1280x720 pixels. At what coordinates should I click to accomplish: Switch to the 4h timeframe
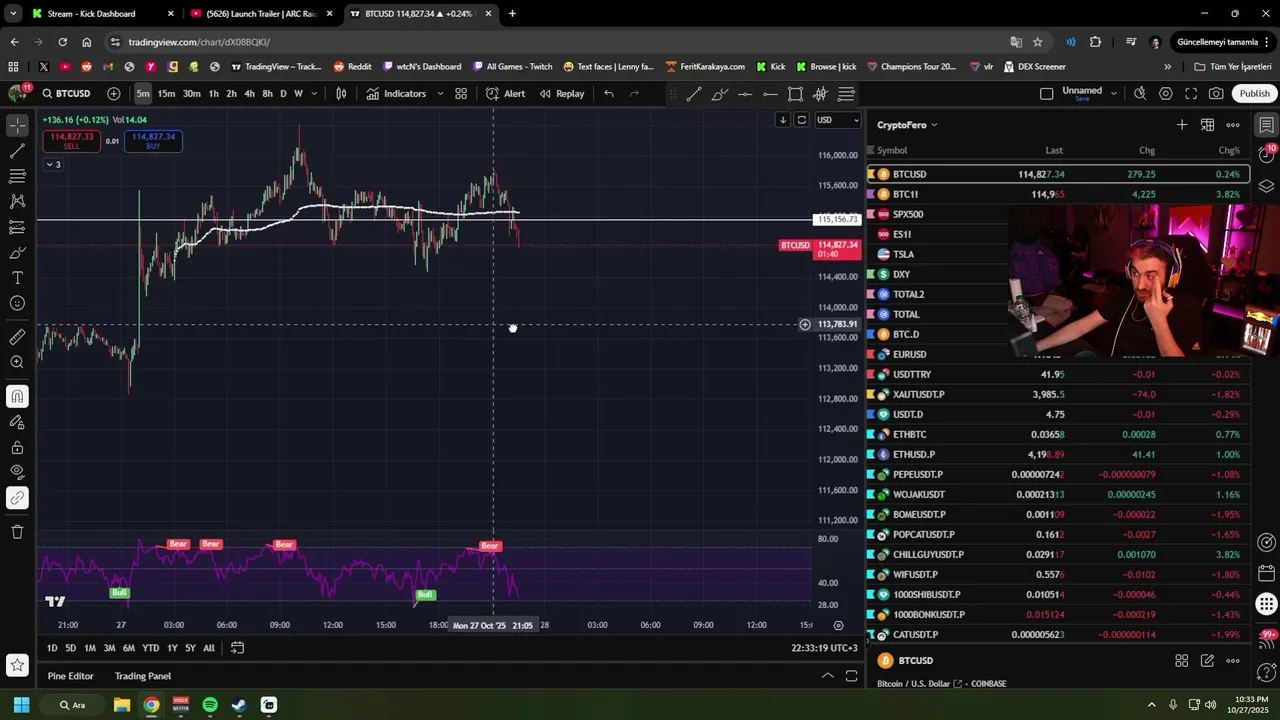pyautogui.click(x=249, y=93)
